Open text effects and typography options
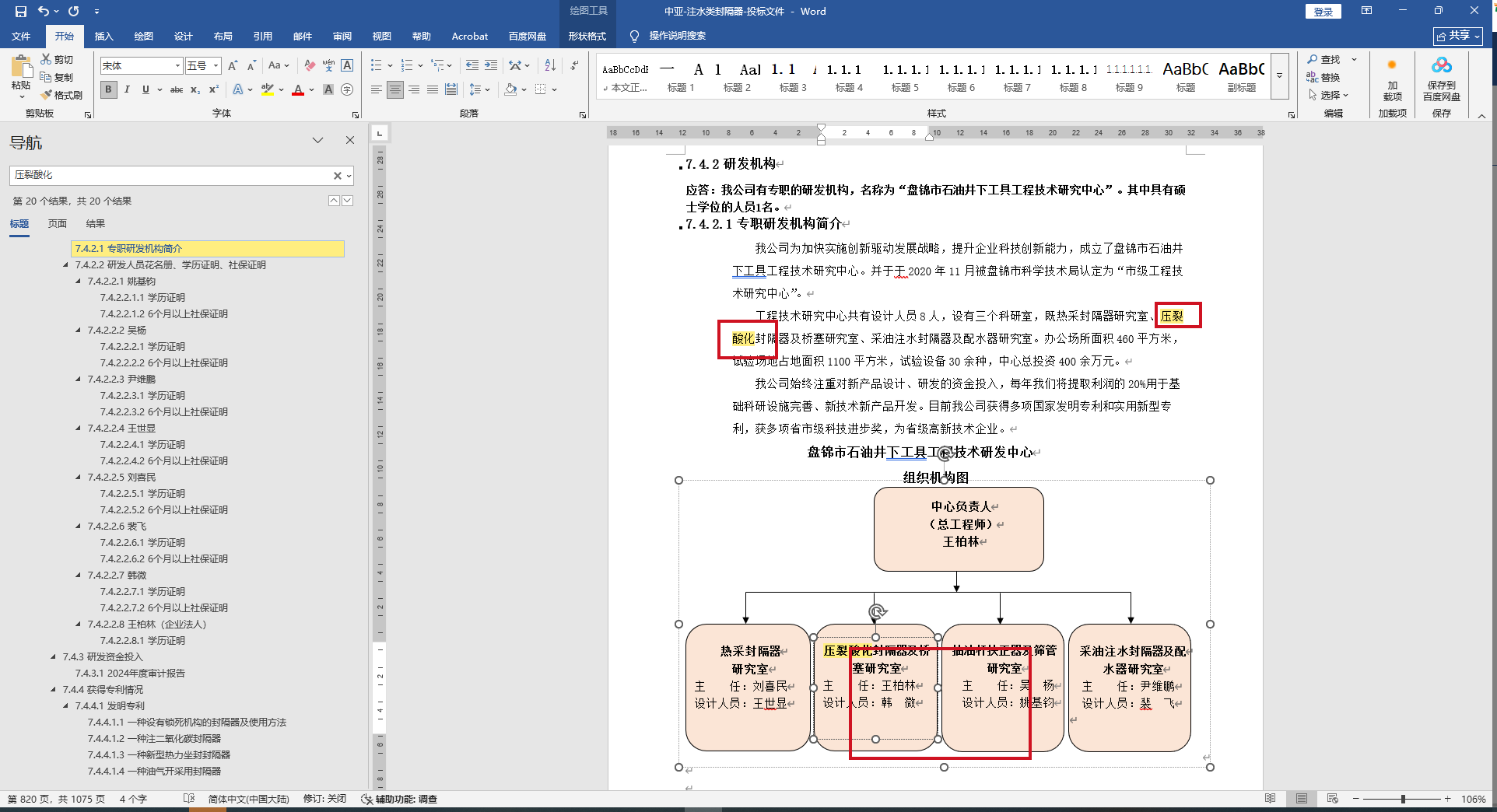The height and width of the screenshot is (812, 1497). point(238,89)
